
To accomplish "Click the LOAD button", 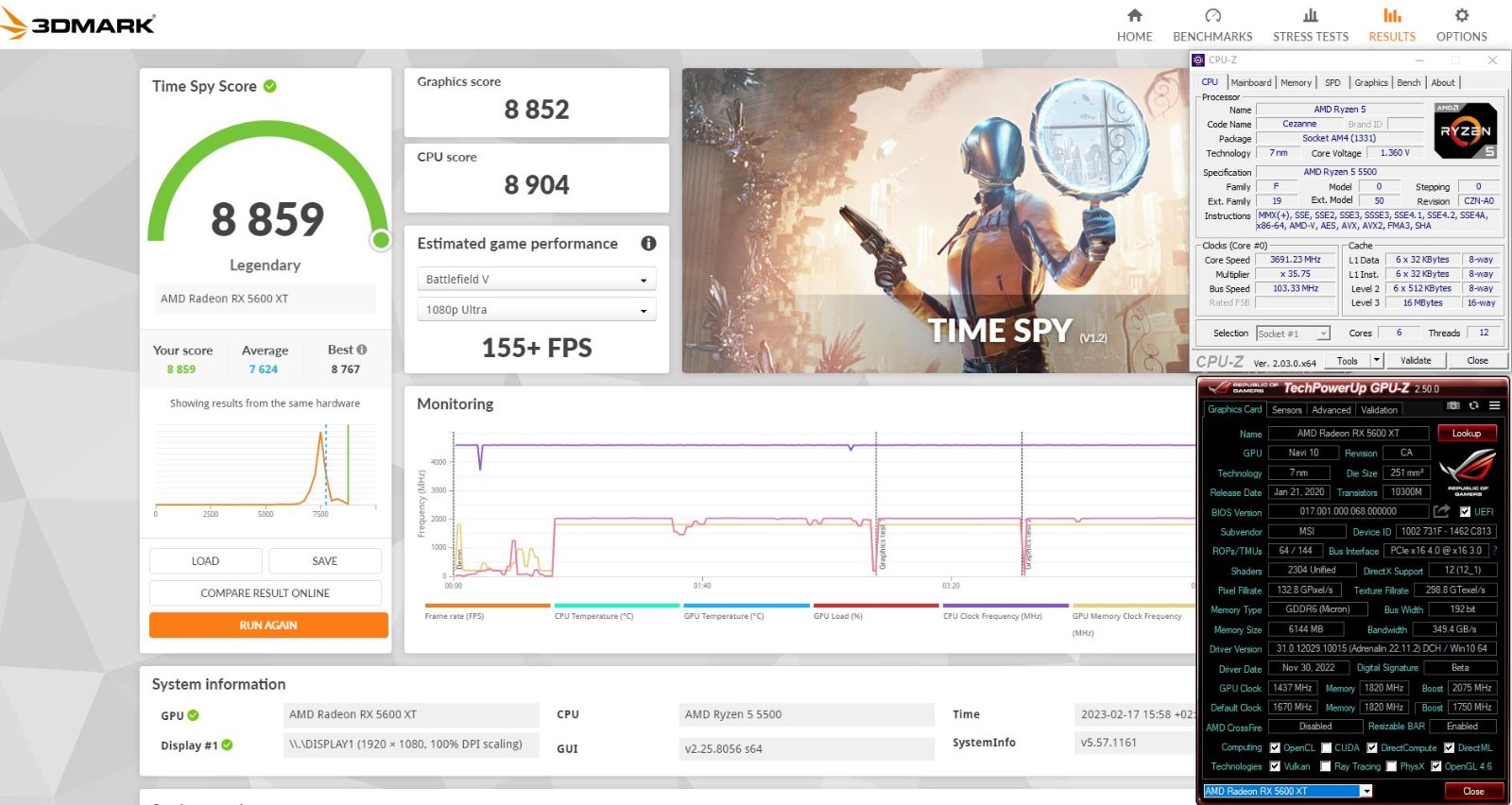I will [x=205, y=561].
